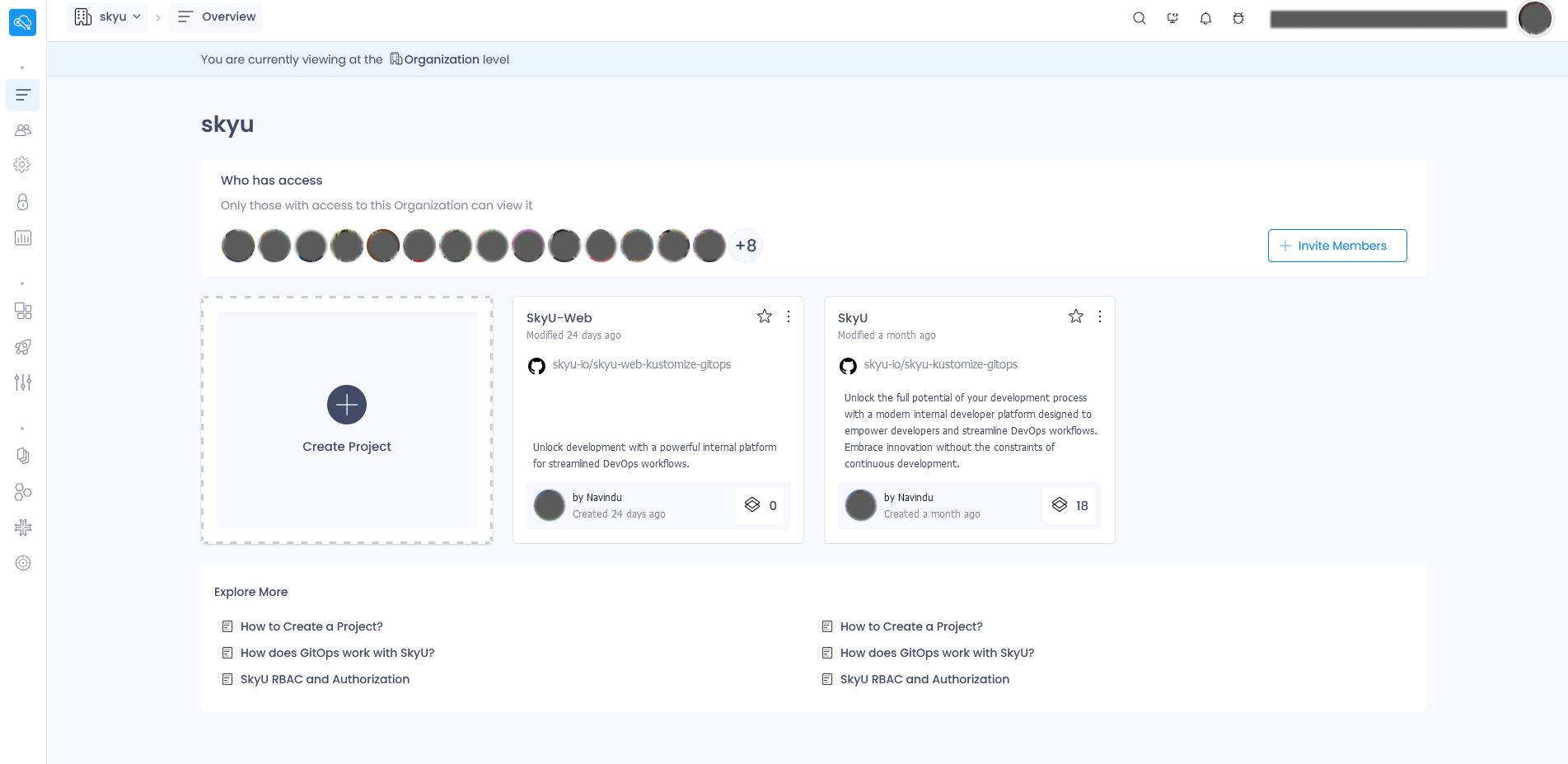Click Navindu avatar on SkyU card
Viewport: 1568px width, 764px height.
861,505
